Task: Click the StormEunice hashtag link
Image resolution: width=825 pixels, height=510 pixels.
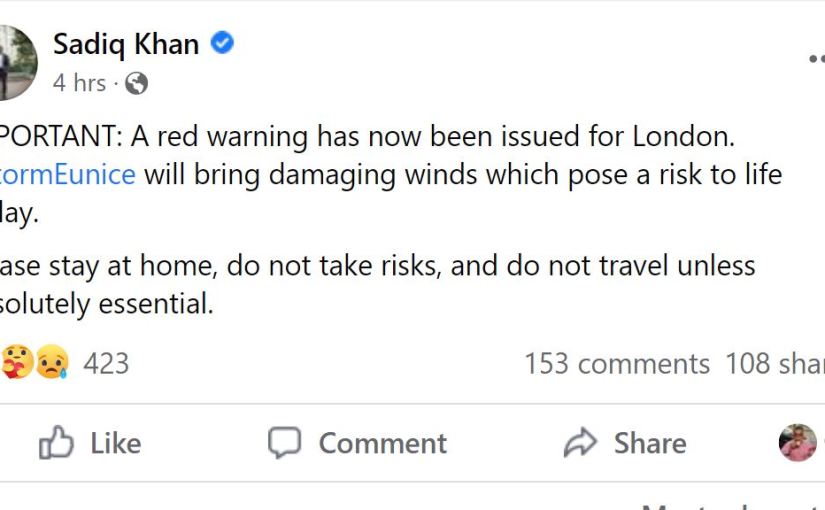Action: click(68, 174)
